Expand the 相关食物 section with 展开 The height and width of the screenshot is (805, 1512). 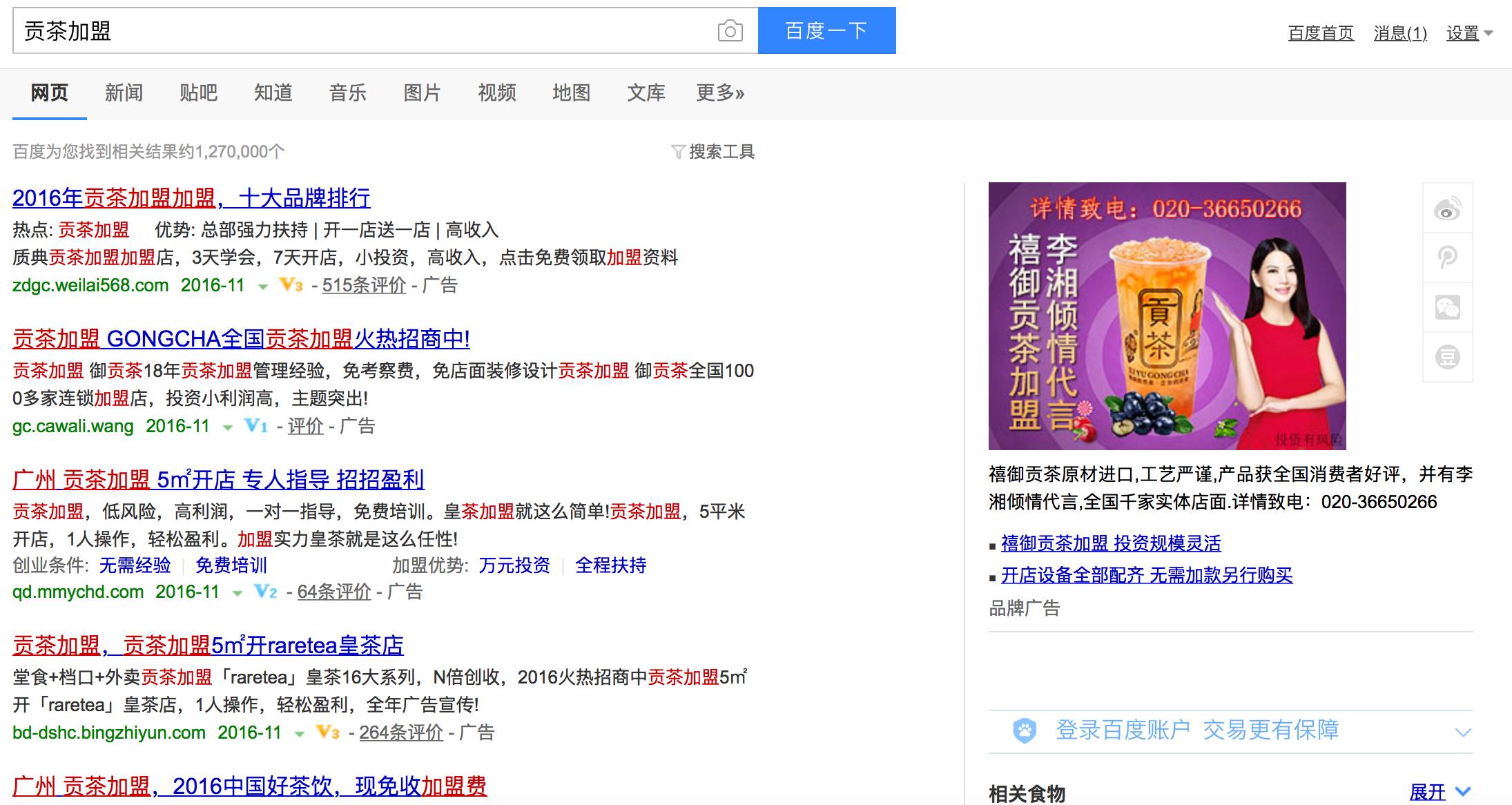1440,792
